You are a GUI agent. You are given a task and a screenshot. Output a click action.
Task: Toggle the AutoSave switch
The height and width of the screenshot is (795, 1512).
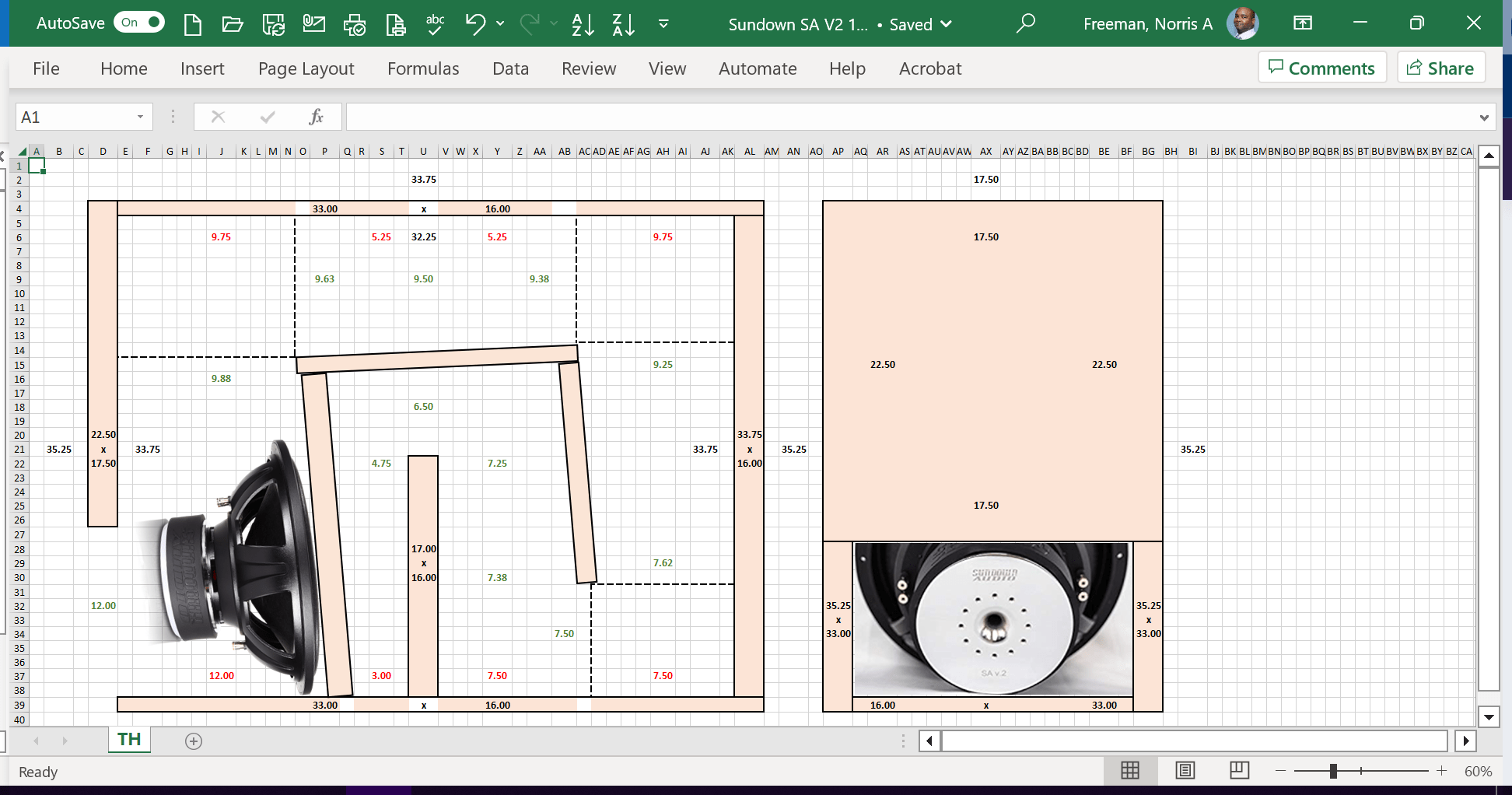click(x=139, y=23)
